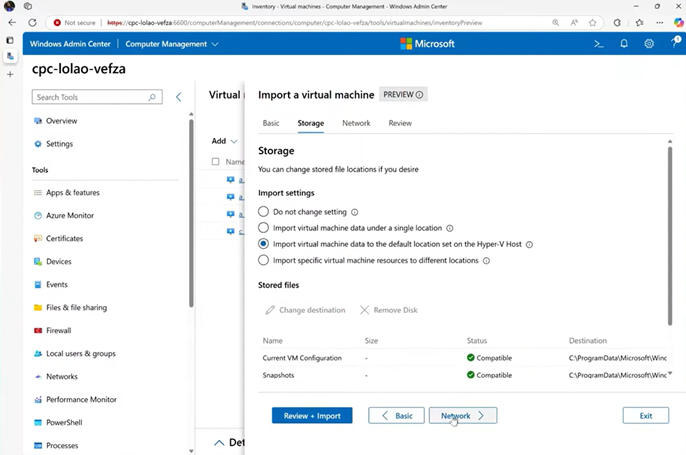Viewport: 686px width, 455px height.
Task: Switch to the Basic tab
Action: 271,123
